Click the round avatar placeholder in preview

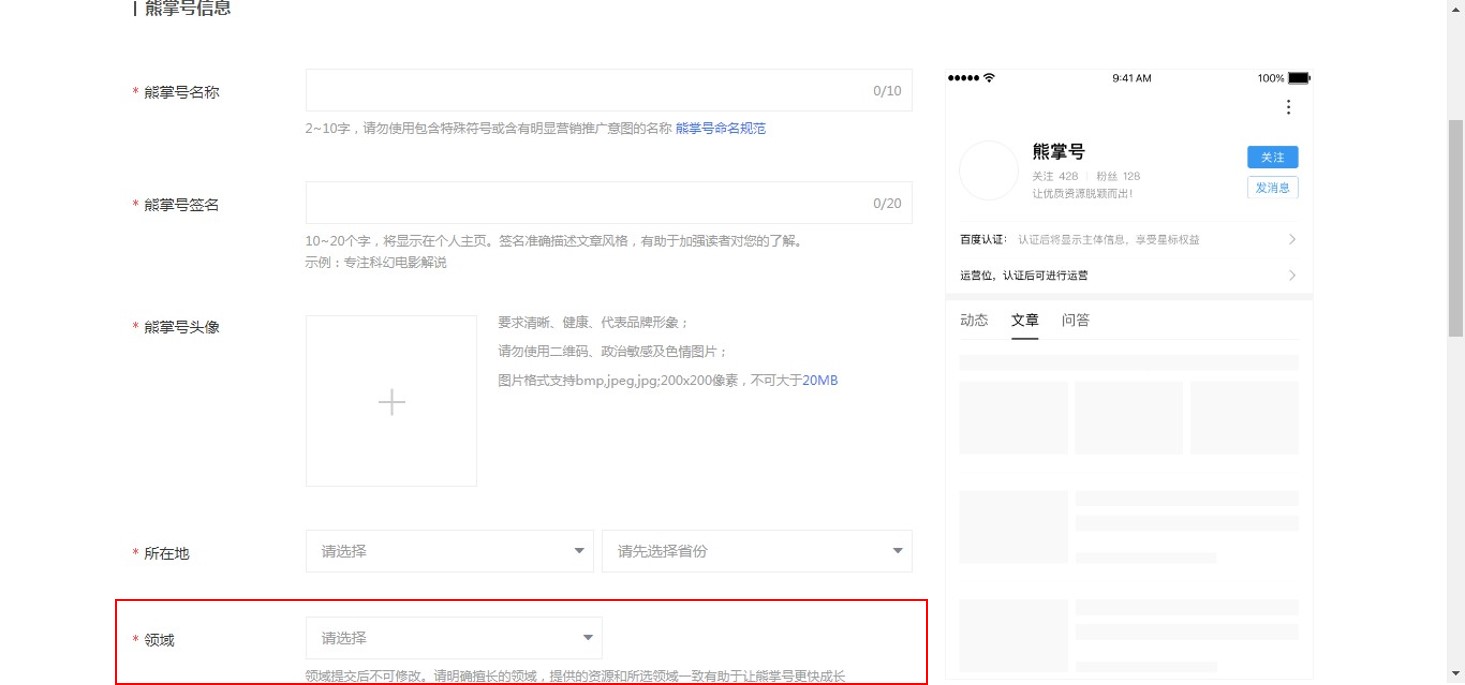point(989,171)
